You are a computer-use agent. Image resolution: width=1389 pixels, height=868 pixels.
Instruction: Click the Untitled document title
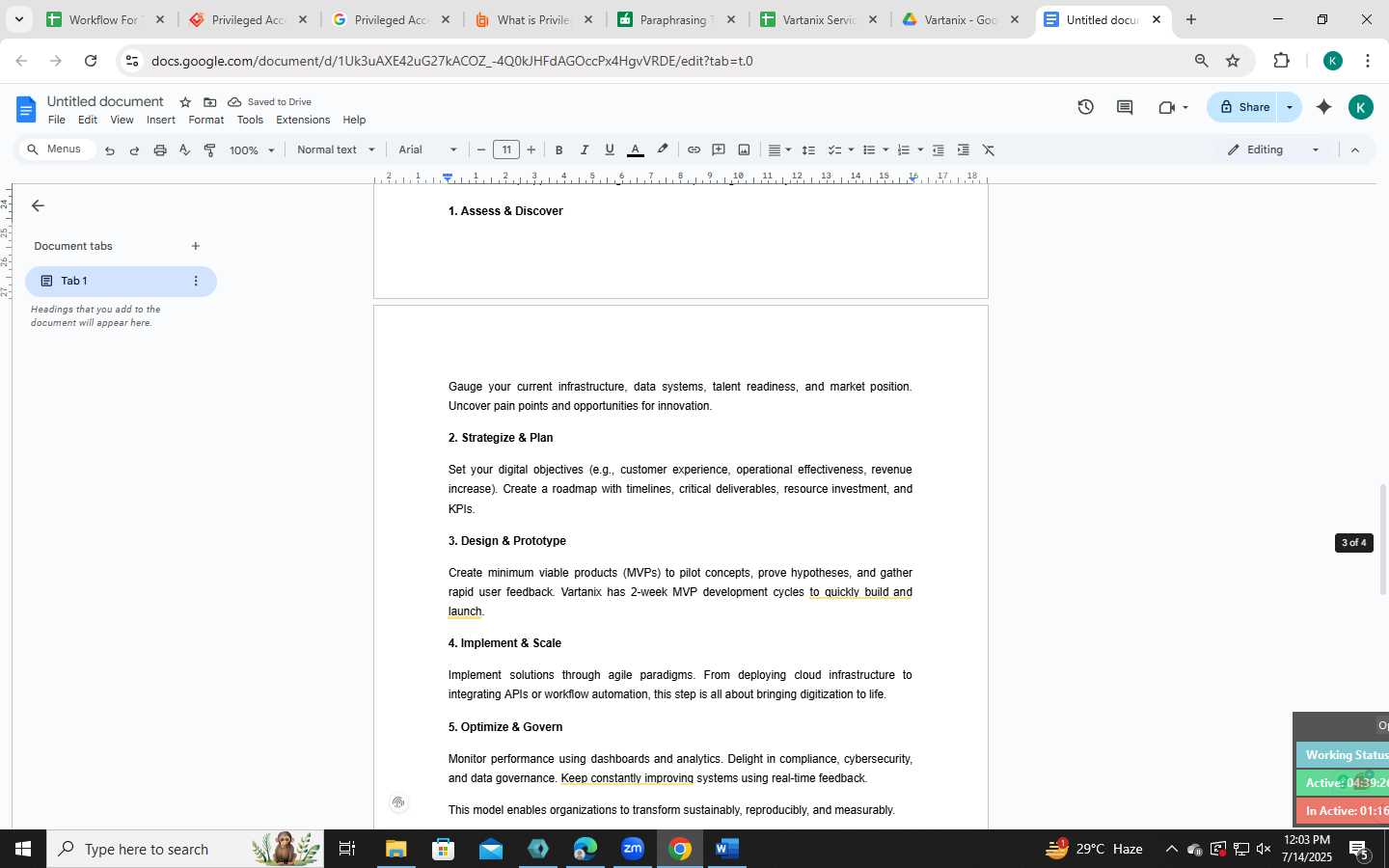(x=105, y=102)
